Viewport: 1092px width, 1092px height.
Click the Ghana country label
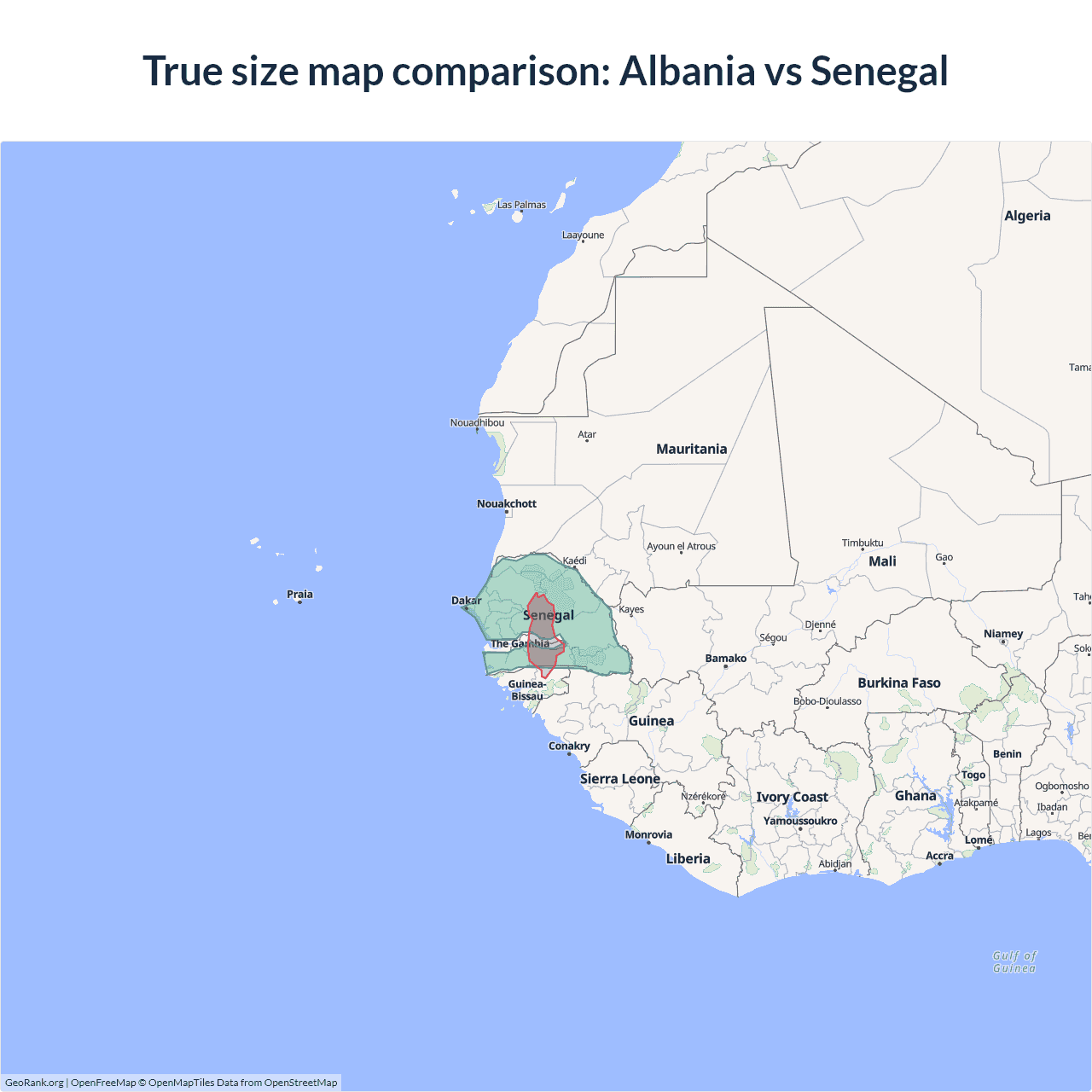(915, 796)
